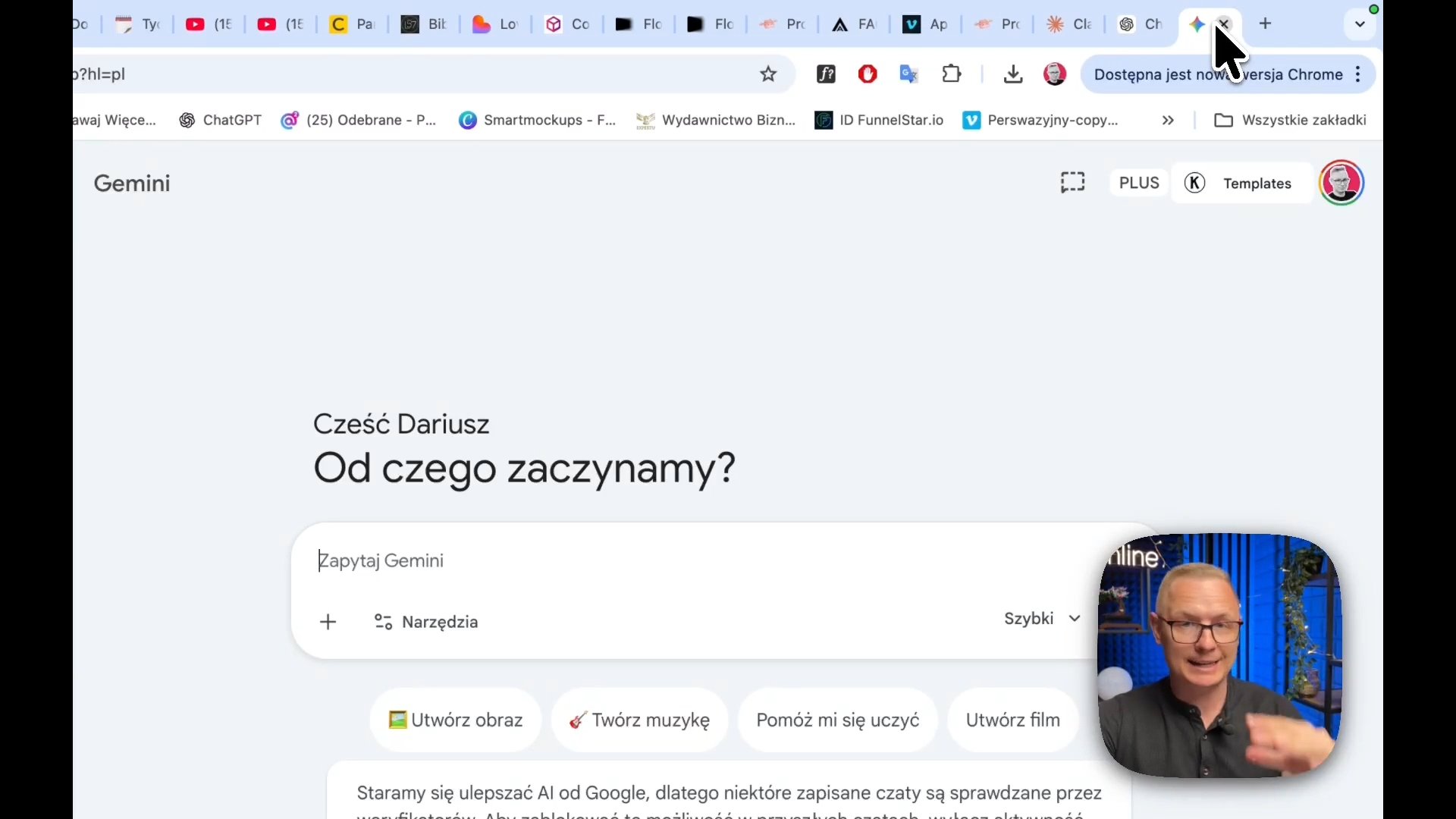Screen dimensions: 1456x819
Task: Open the Smartmockups bookmark
Action: [538, 120]
